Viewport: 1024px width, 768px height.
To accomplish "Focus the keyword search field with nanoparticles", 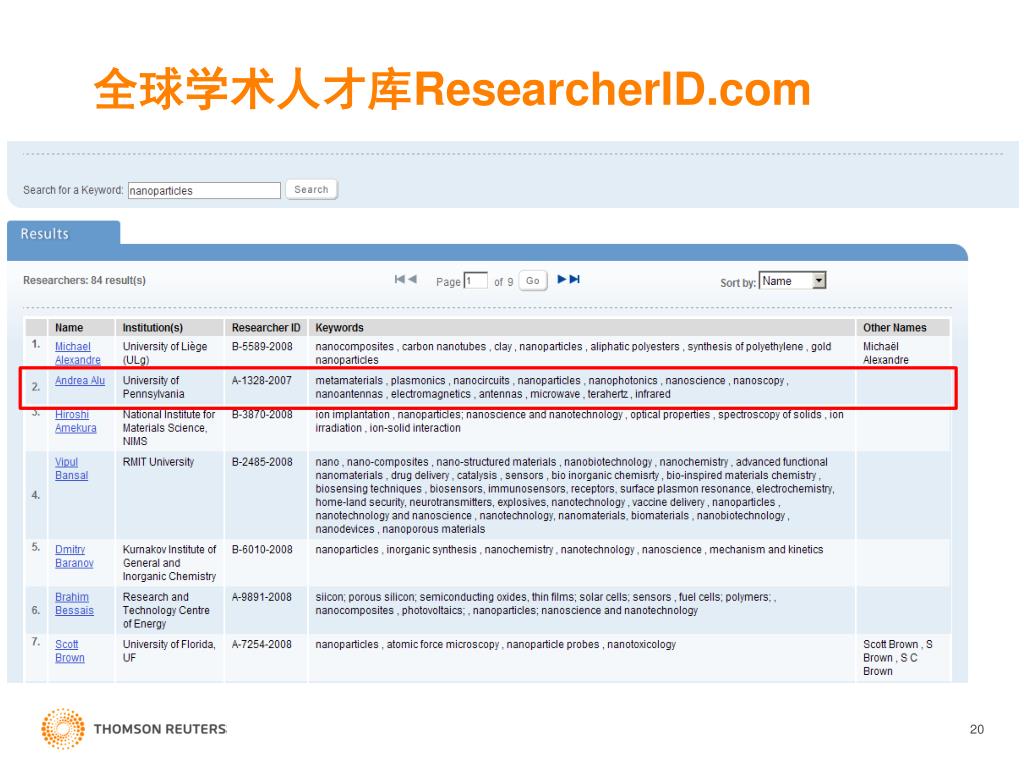I will [204, 190].
